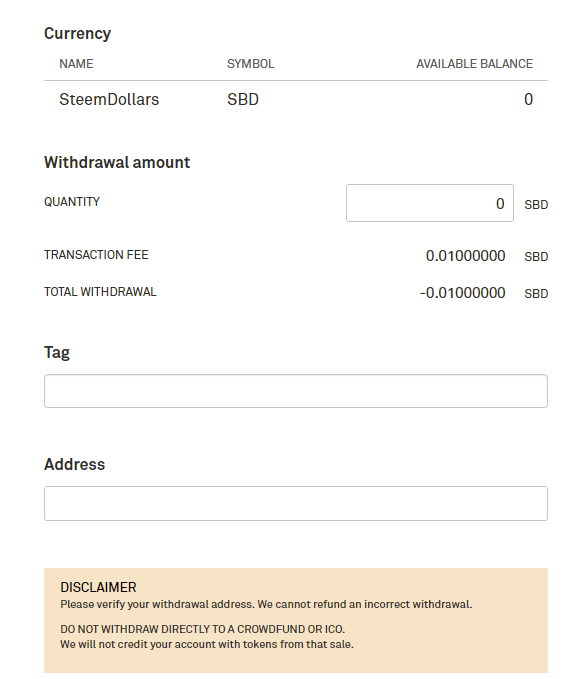This screenshot has height=679, width=579.
Task: Click the TRANSACTION FEE label
Action: point(96,255)
